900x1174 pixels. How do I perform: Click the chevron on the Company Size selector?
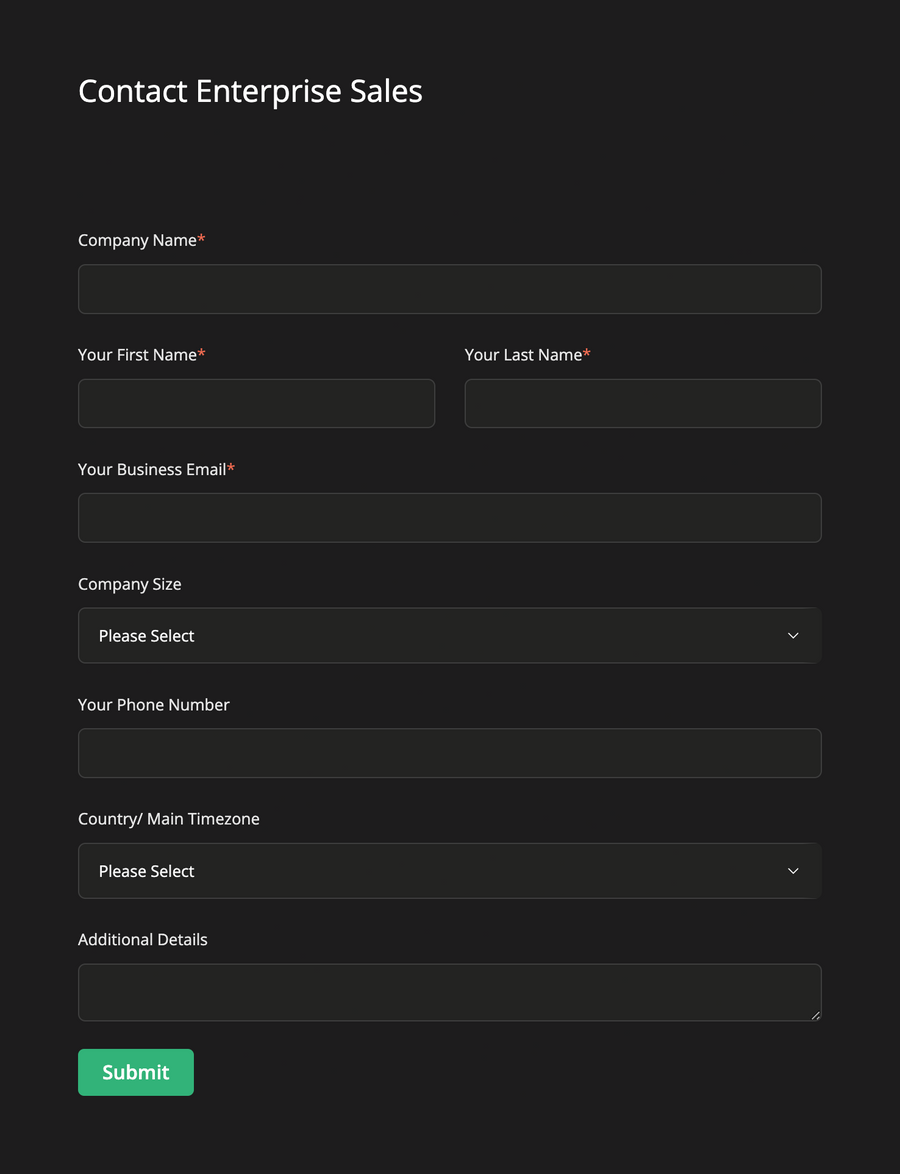click(x=793, y=635)
